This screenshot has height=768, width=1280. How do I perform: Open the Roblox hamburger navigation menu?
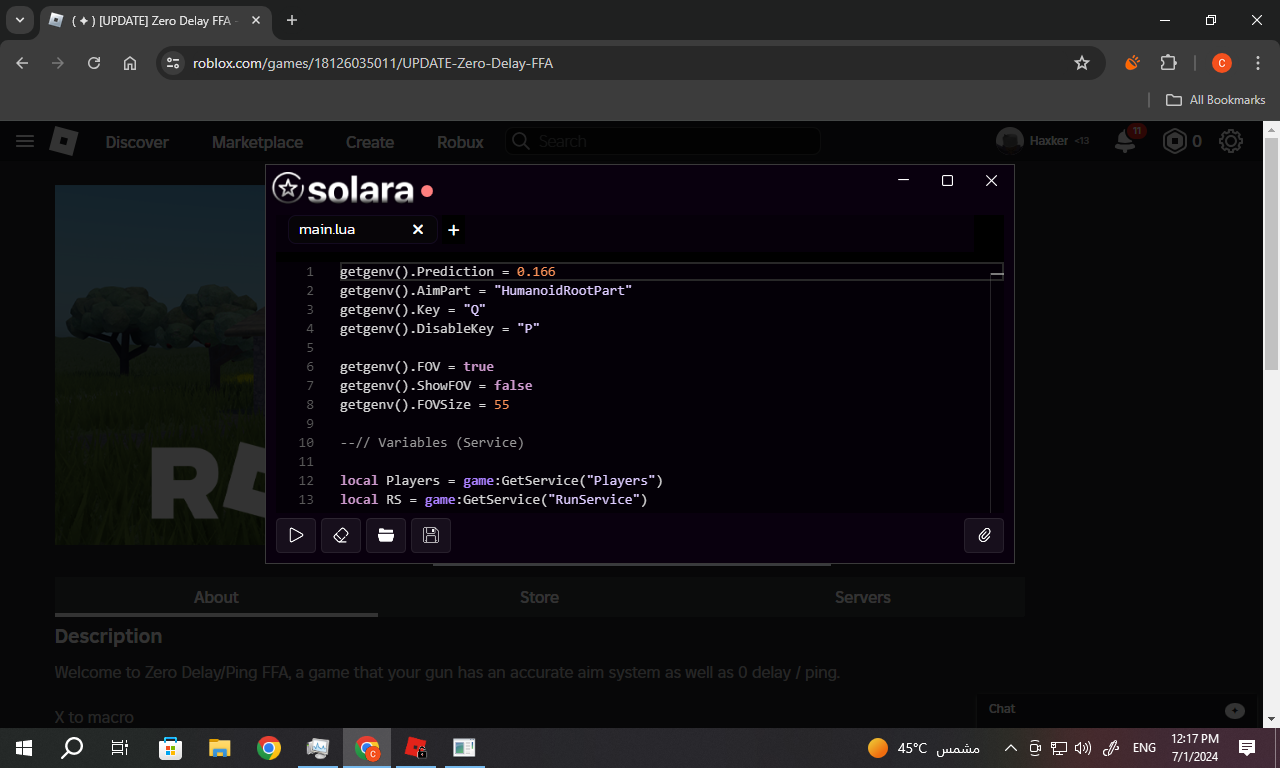25,141
